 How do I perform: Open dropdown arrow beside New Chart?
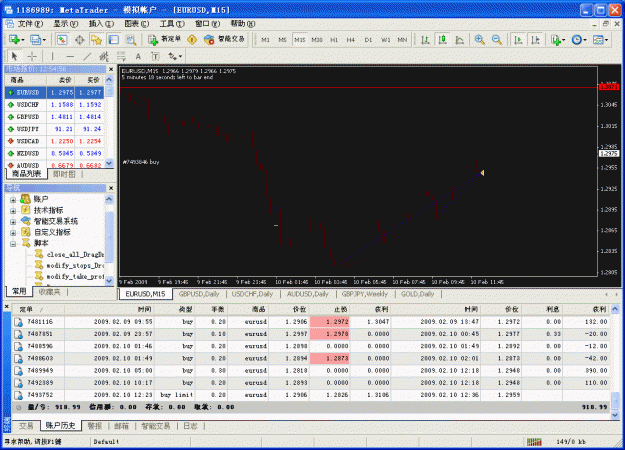[x=23, y=40]
